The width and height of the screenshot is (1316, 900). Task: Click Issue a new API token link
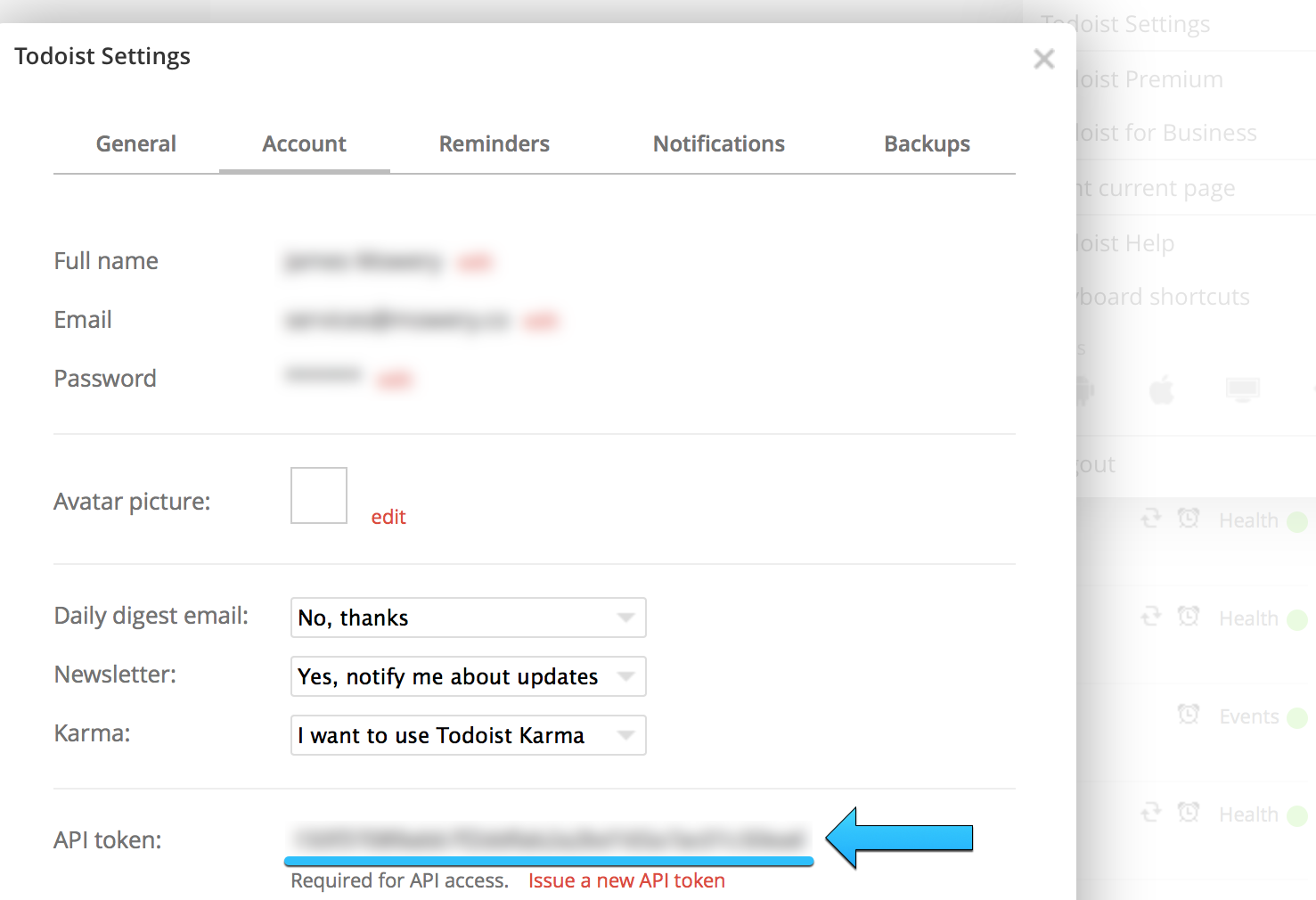626,880
